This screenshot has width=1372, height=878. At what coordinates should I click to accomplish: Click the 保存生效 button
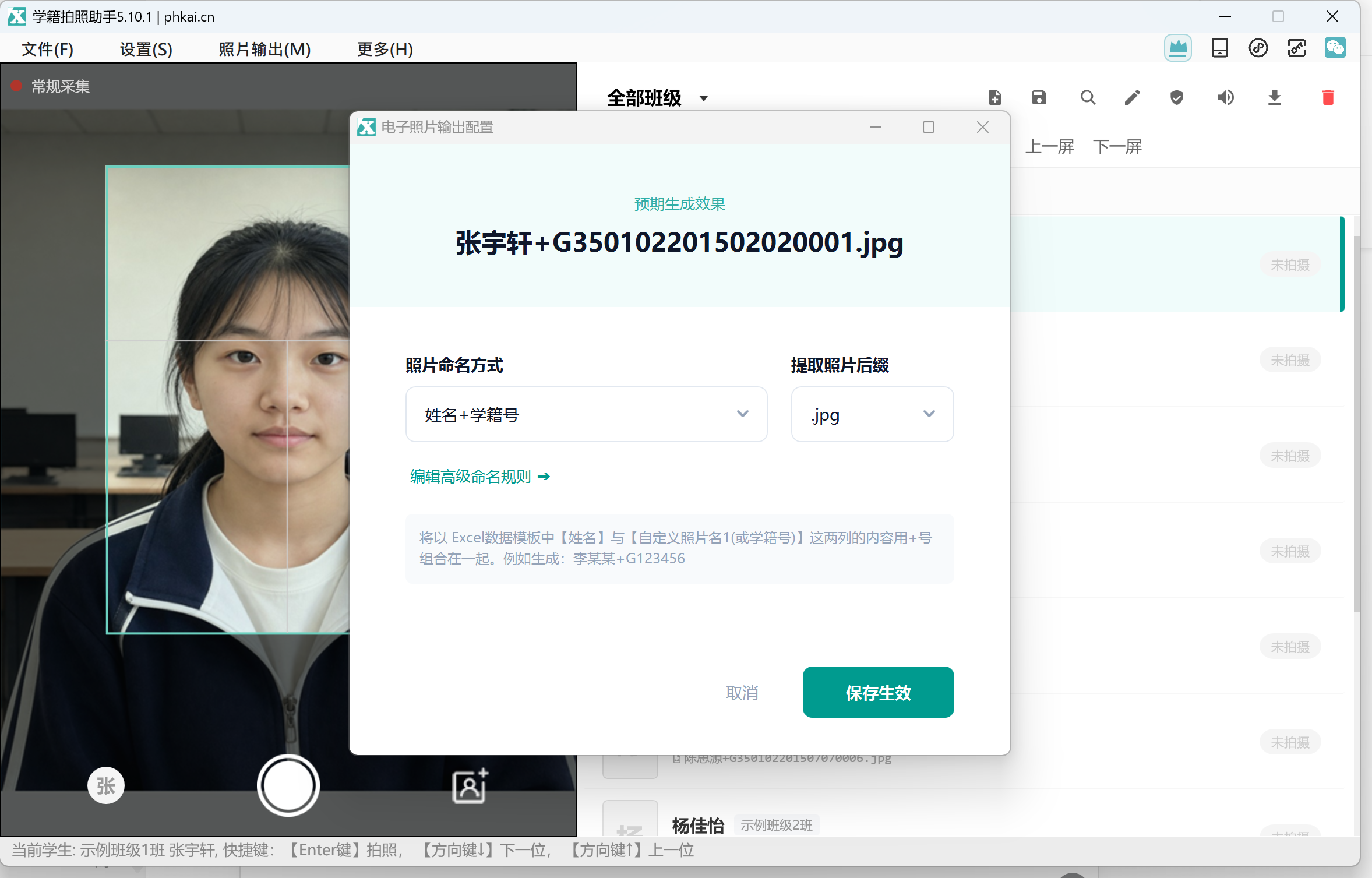(878, 692)
